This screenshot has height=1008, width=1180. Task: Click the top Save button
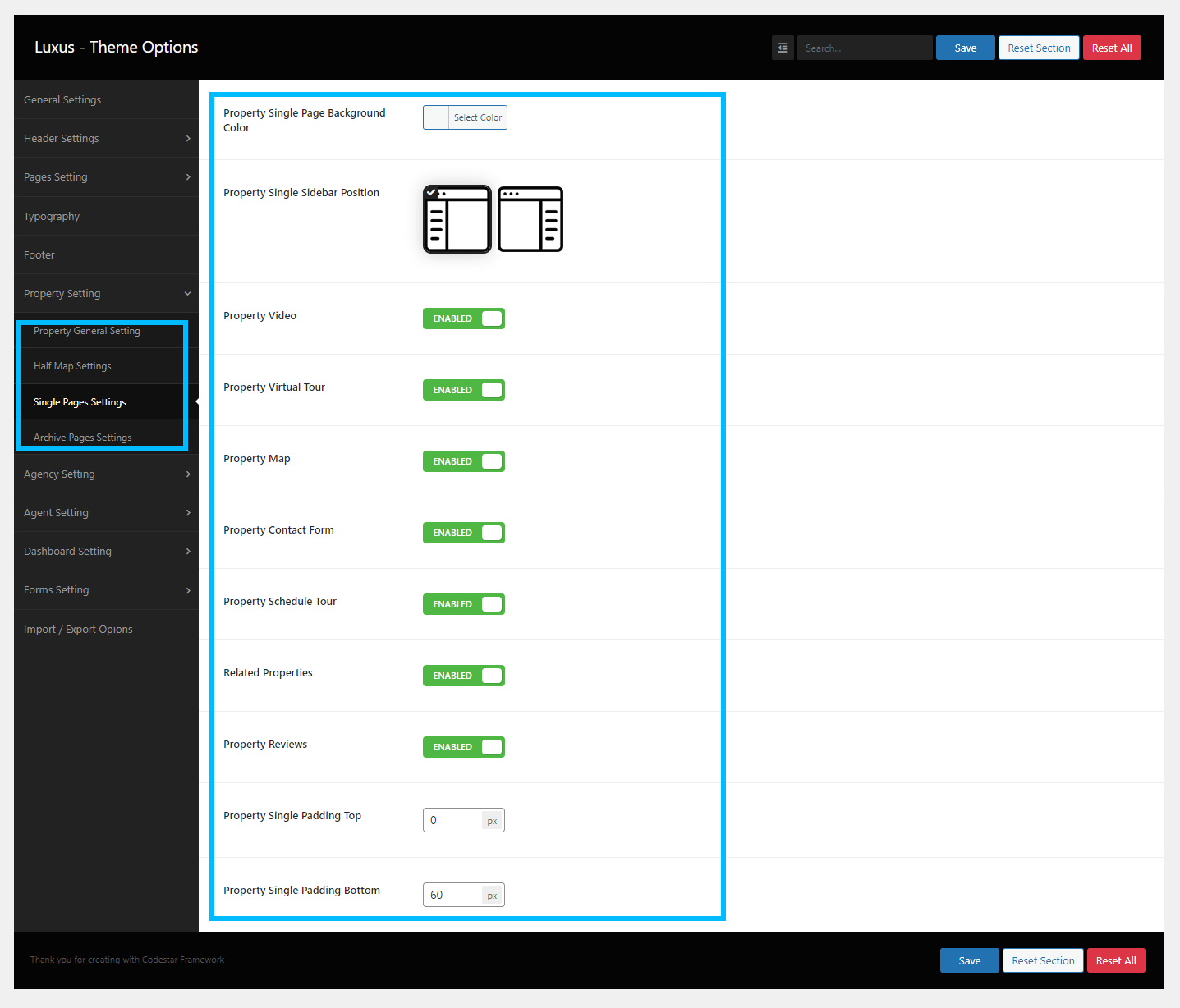965,48
